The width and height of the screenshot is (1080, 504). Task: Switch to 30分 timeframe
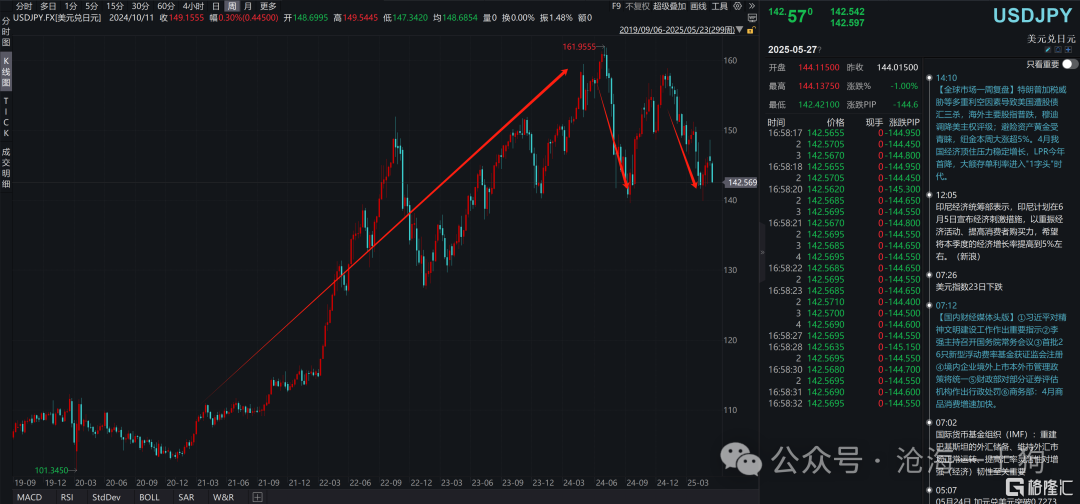tap(141, 6)
